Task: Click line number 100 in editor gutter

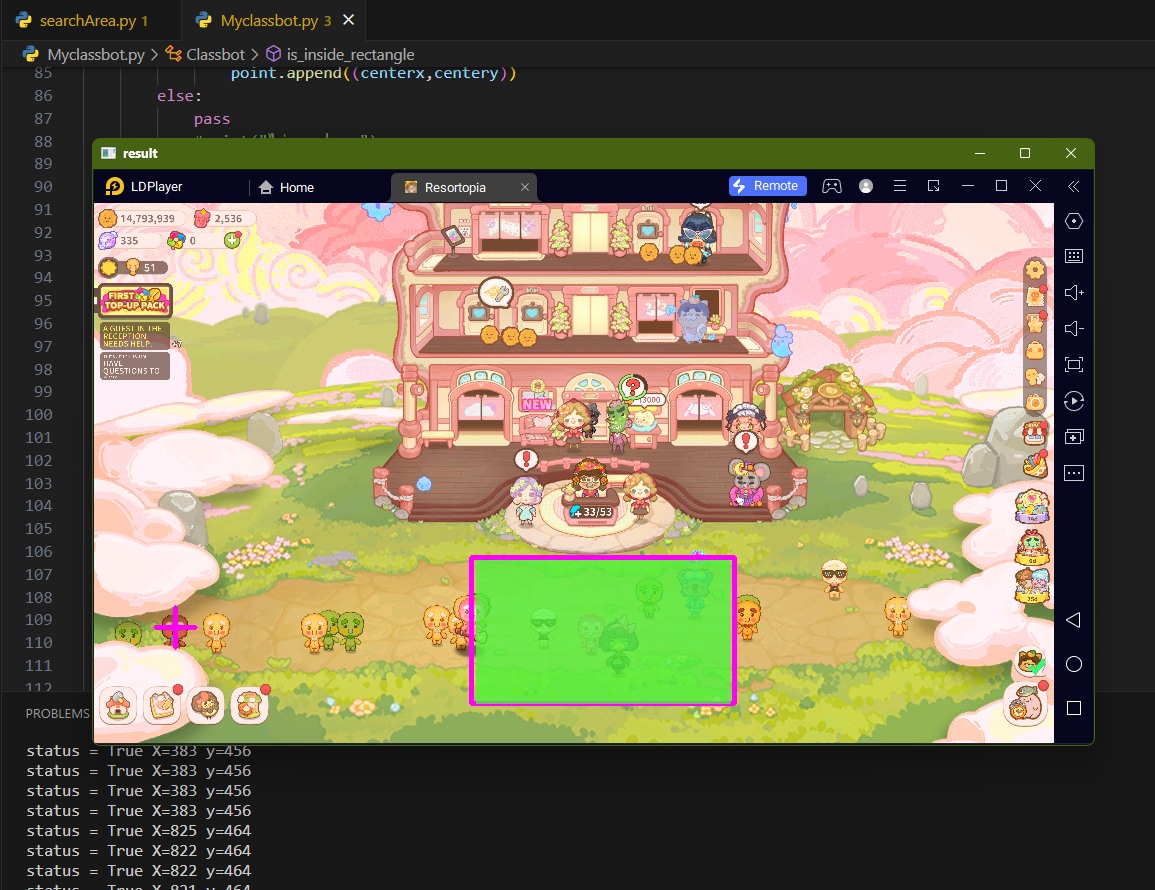Action: tap(39, 415)
